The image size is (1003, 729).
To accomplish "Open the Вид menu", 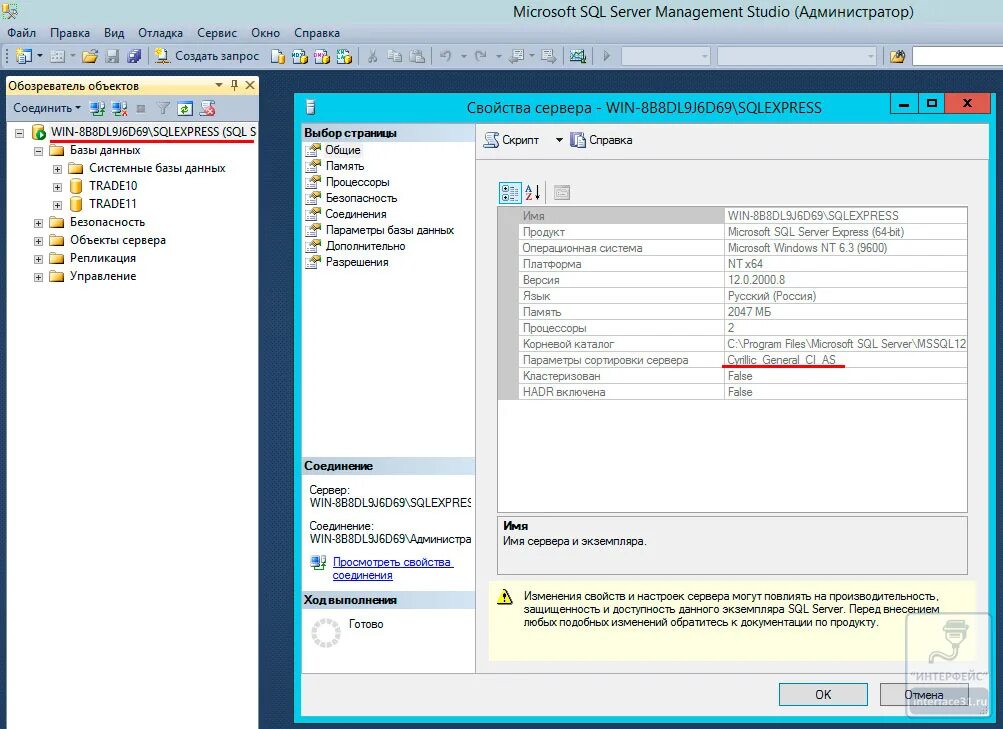I will [x=114, y=33].
